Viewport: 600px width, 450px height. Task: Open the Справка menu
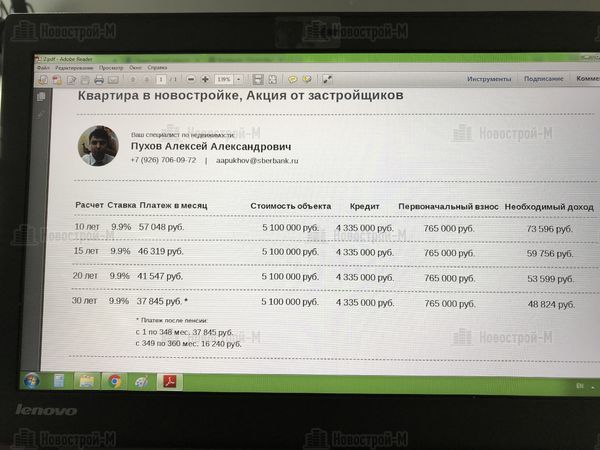(158, 67)
